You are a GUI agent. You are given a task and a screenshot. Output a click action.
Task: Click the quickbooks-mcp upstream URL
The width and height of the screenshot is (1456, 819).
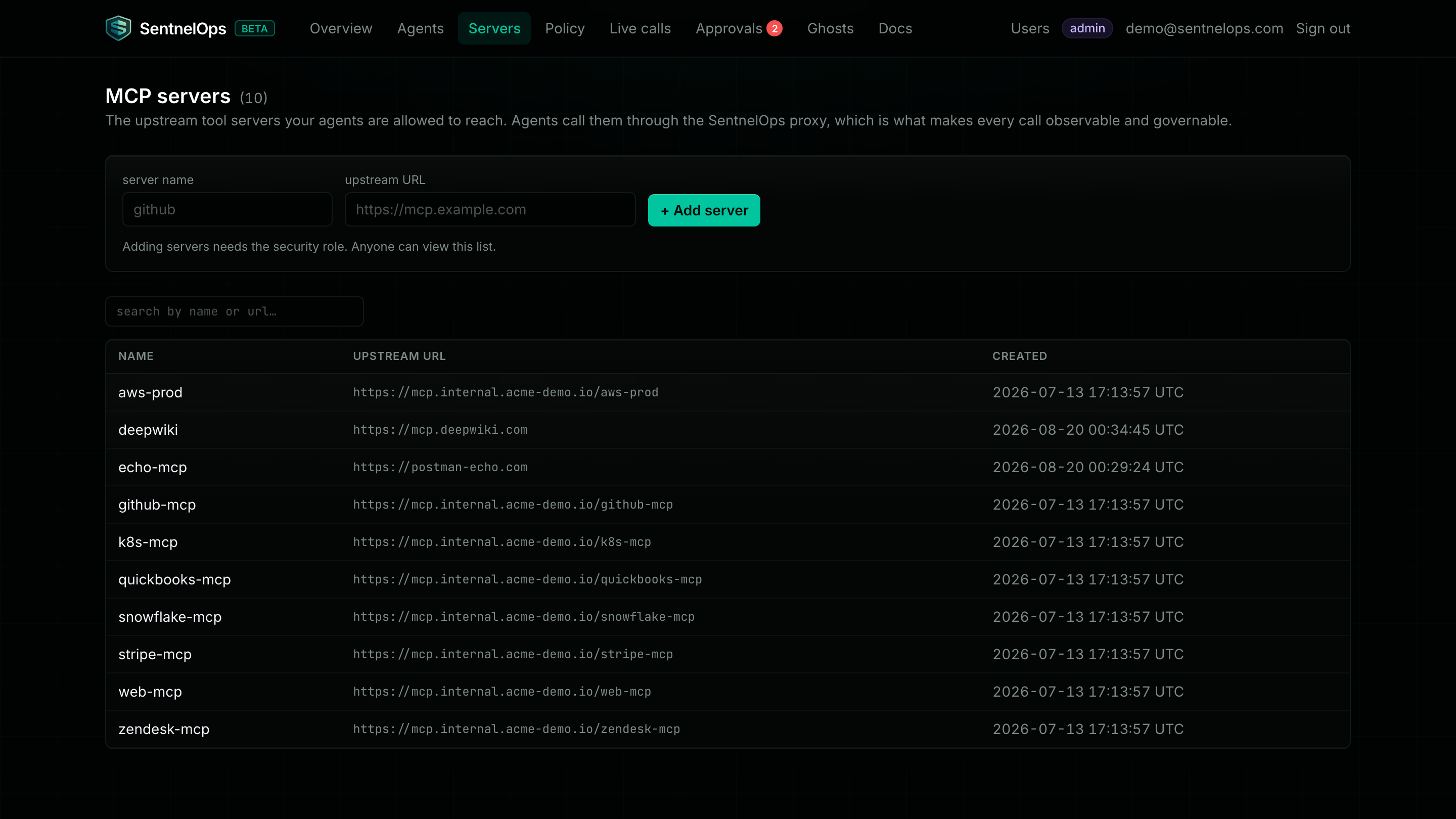[527, 579]
